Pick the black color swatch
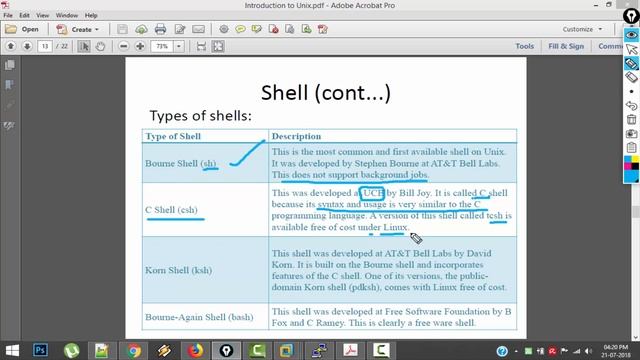640x360 pixels. (x=635, y=166)
